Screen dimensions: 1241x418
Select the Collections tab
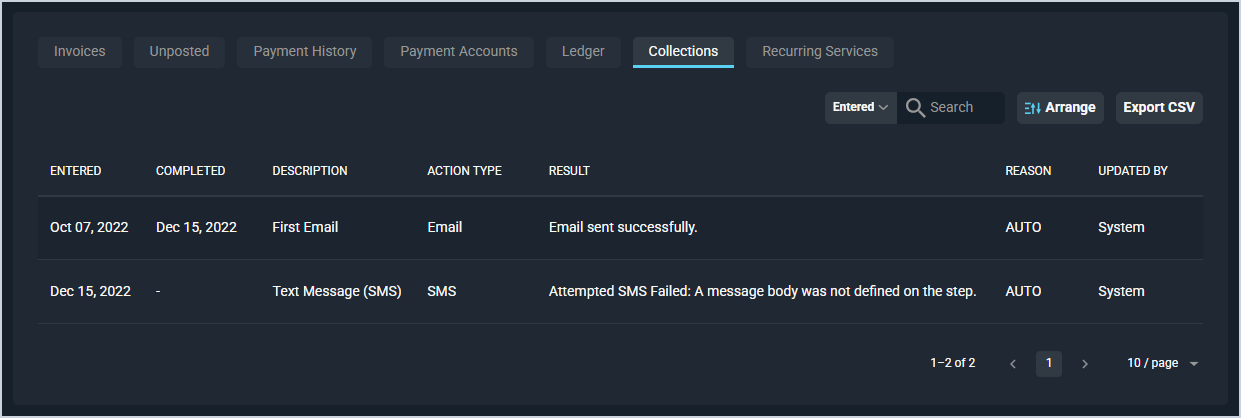pyautogui.click(x=683, y=52)
